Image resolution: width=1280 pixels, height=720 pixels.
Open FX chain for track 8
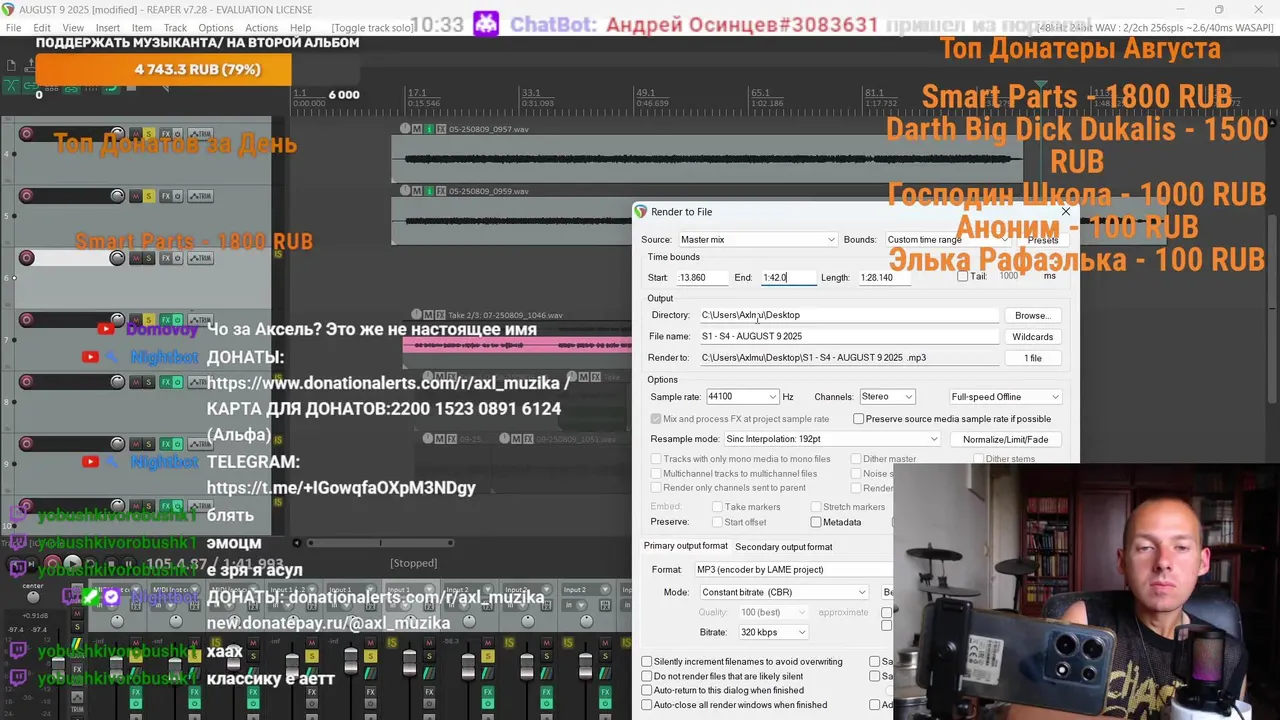166,382
